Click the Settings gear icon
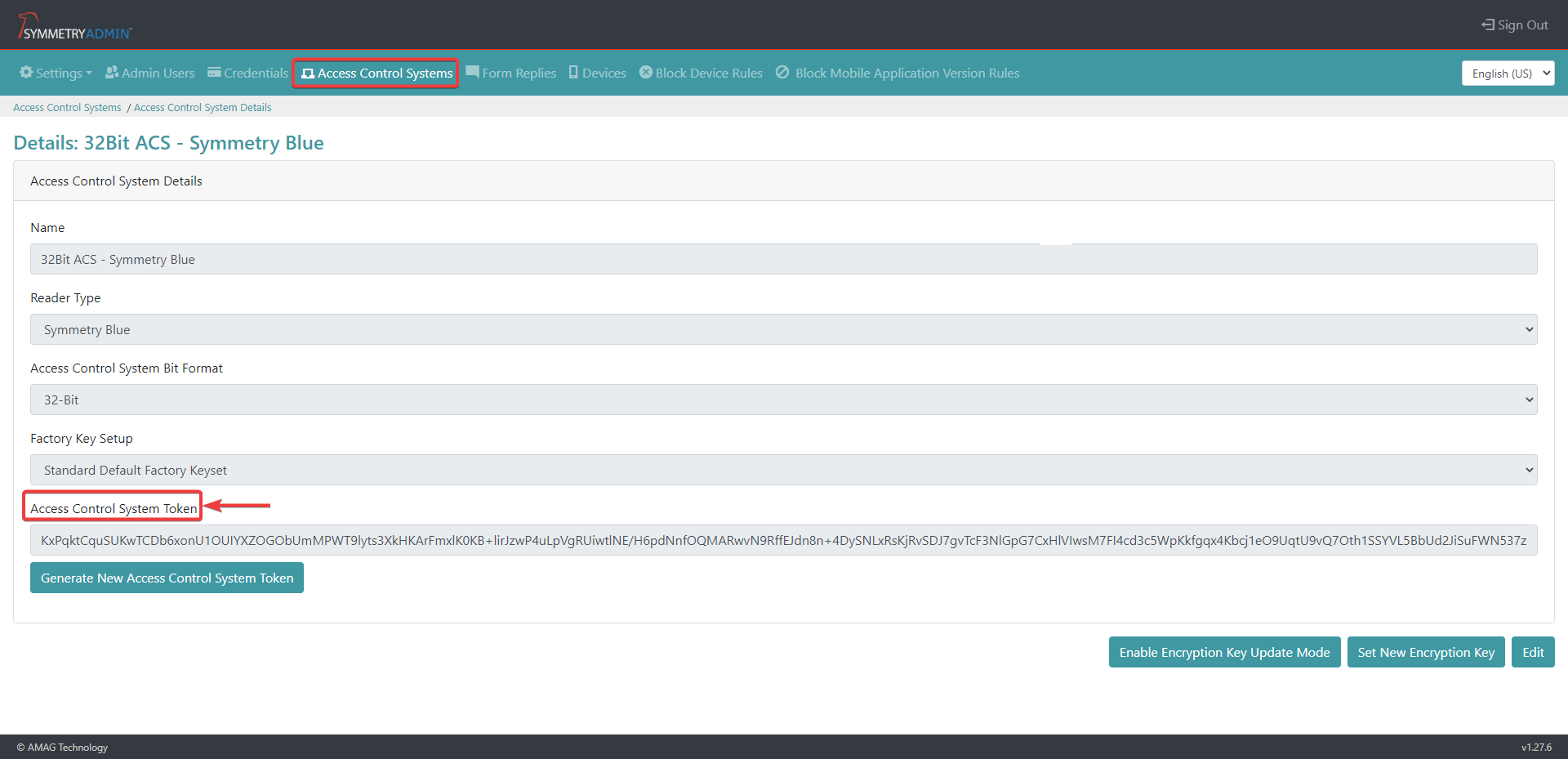 26,72
